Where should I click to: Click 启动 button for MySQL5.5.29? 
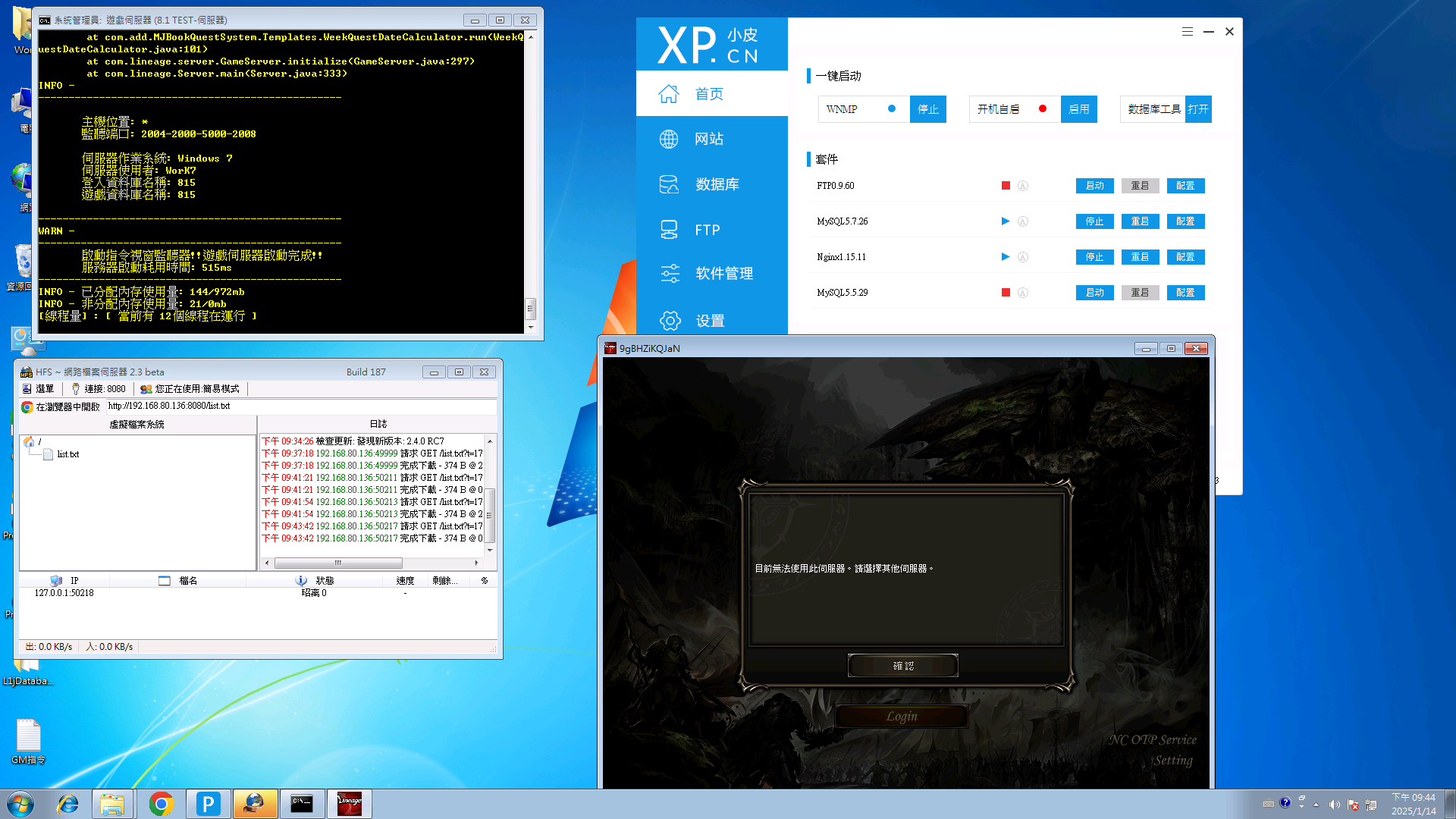pyautogui.click(x=1095, y=293)
